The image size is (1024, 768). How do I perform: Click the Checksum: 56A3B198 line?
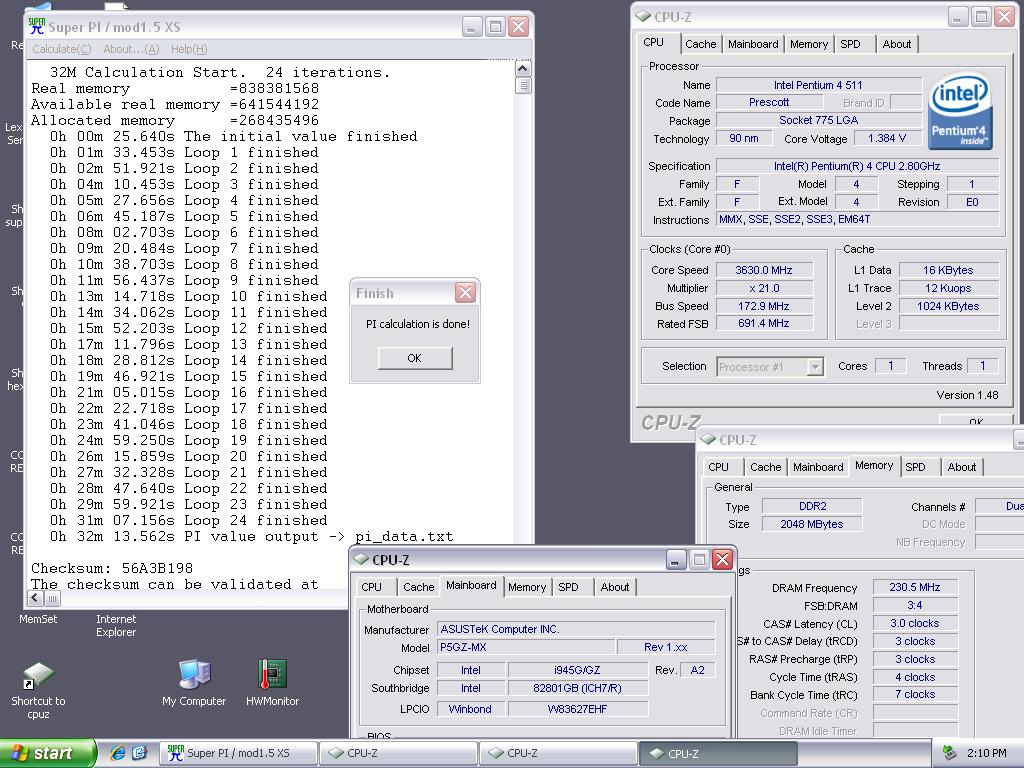(x=112, y=568)
